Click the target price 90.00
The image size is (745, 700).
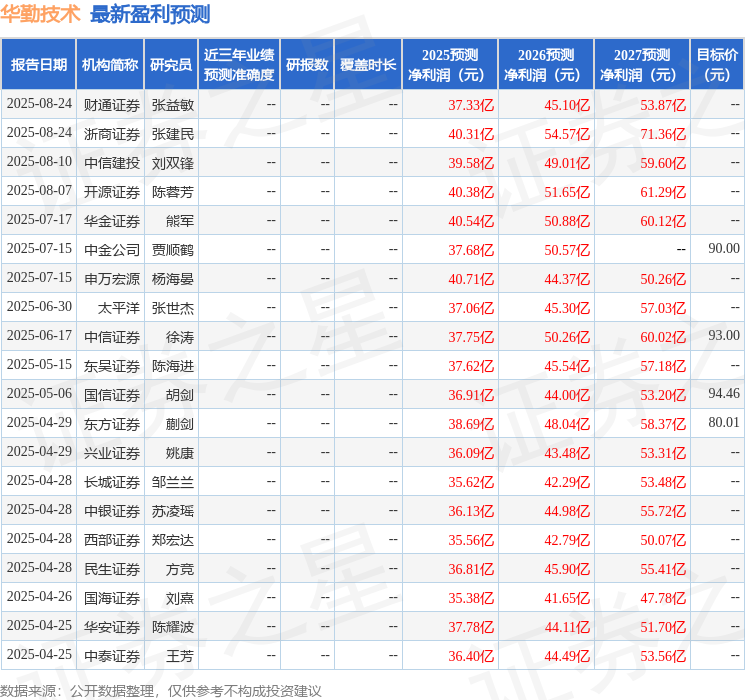[x=724, y=248]
